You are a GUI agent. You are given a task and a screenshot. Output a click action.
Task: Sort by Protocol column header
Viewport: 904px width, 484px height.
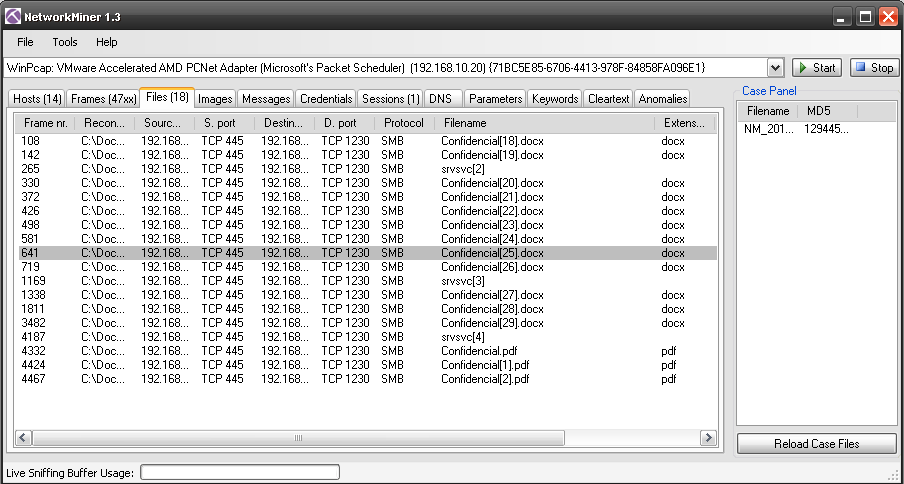(x=405, y=123)
